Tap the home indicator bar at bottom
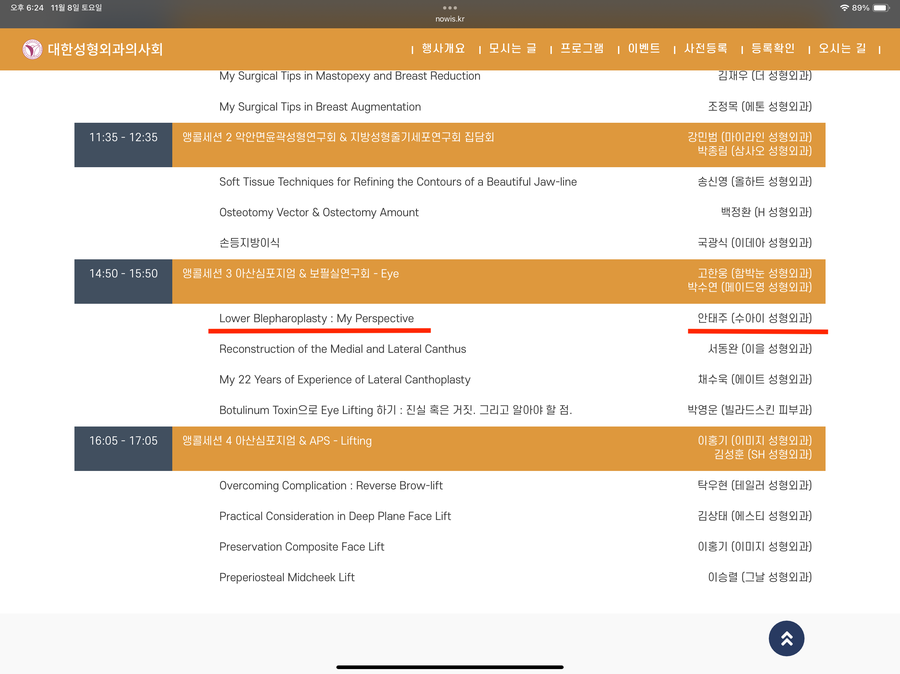The height and width of the screenshot is (674, 900). point(450,666)
